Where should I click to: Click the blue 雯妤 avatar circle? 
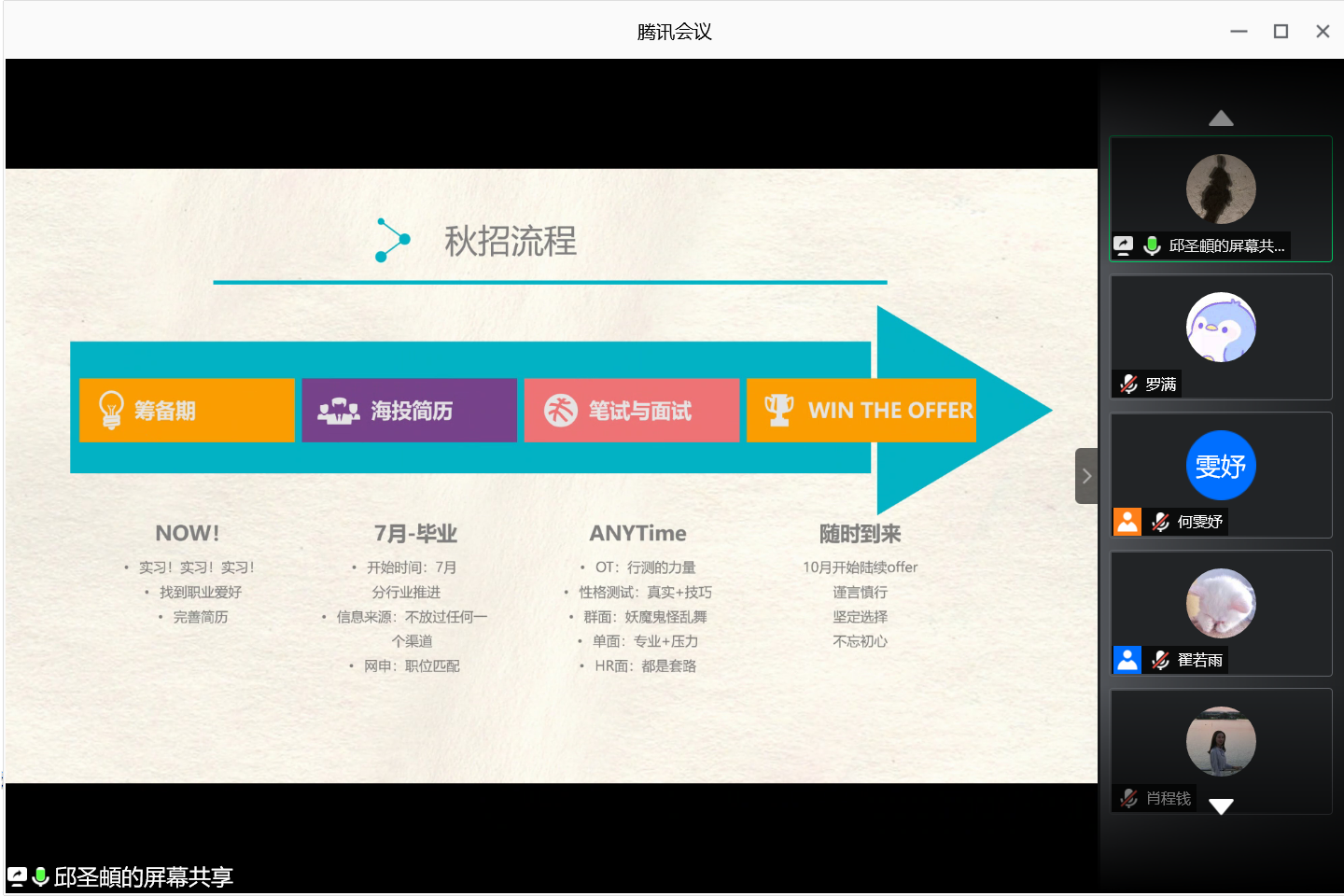(x=1221, y=465)
